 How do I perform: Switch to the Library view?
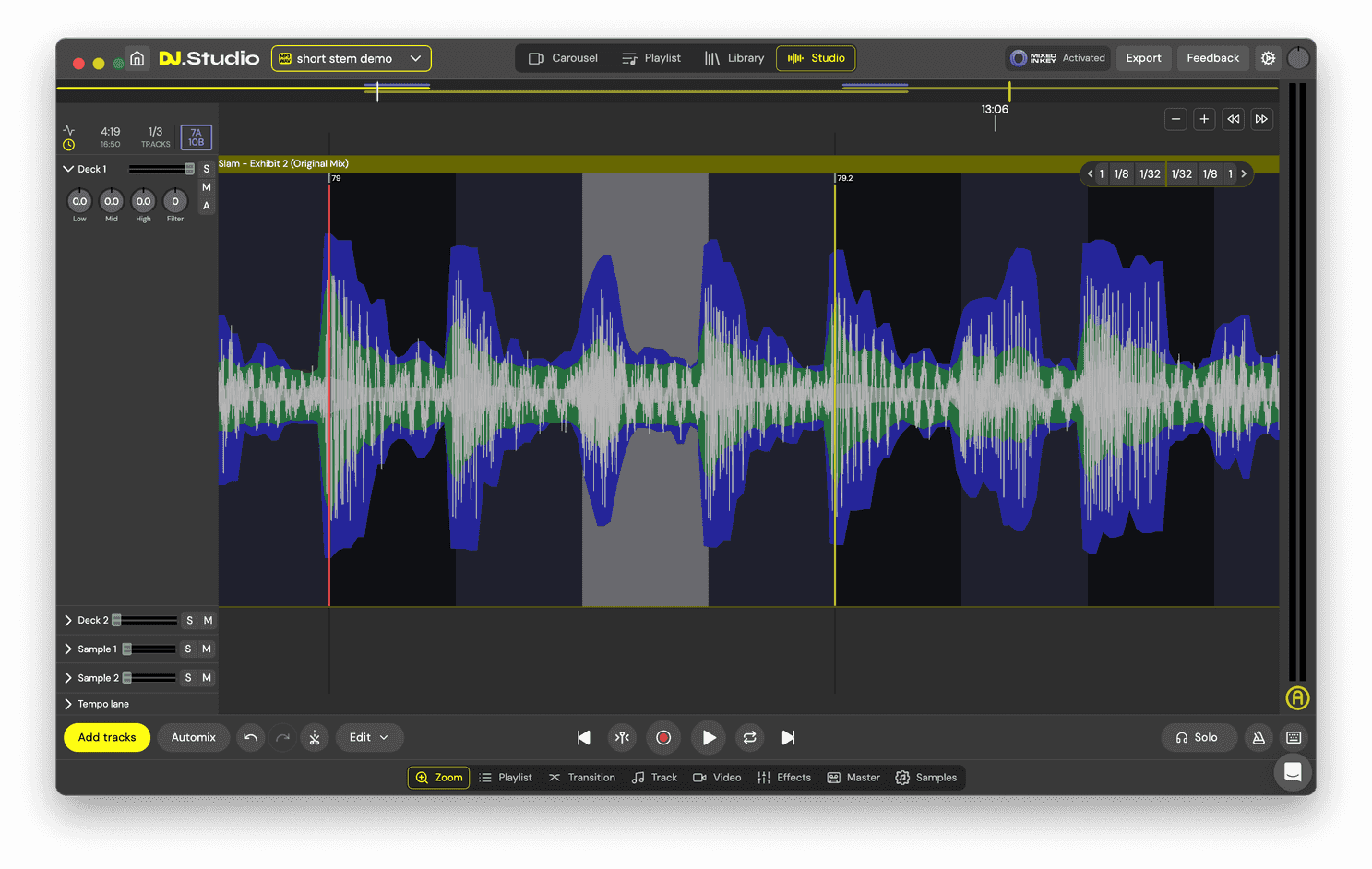734,57
